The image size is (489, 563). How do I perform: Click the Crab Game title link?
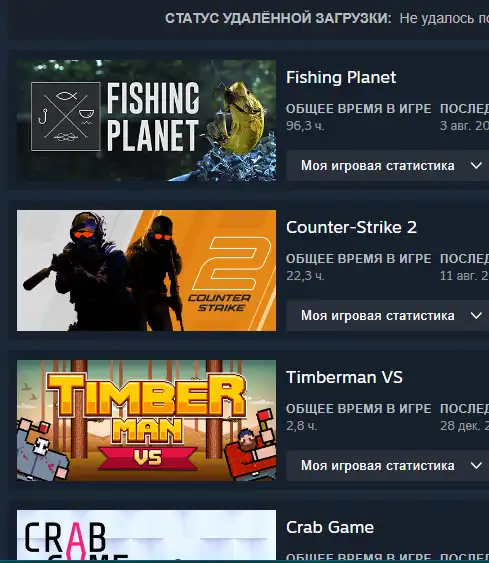[330, 527]
